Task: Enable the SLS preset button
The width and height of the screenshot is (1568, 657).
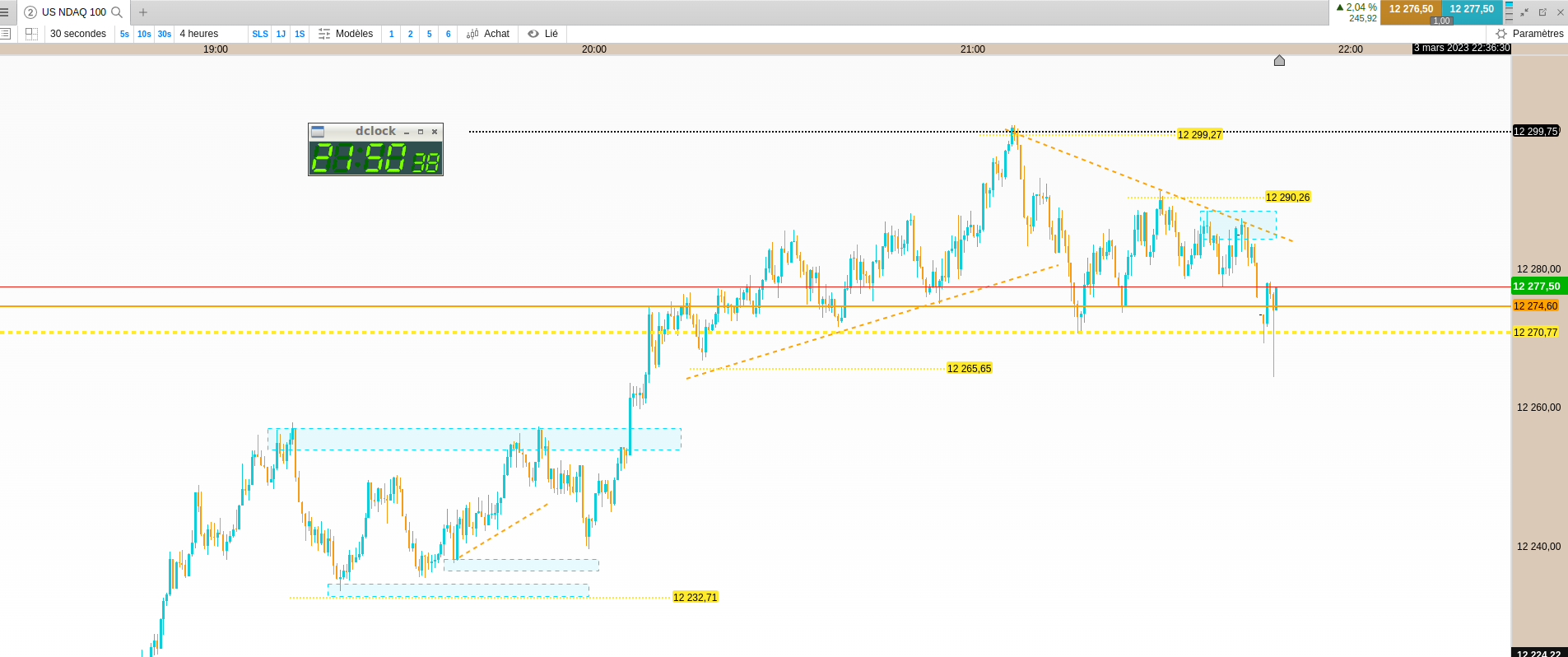Action: click(260, 34)
